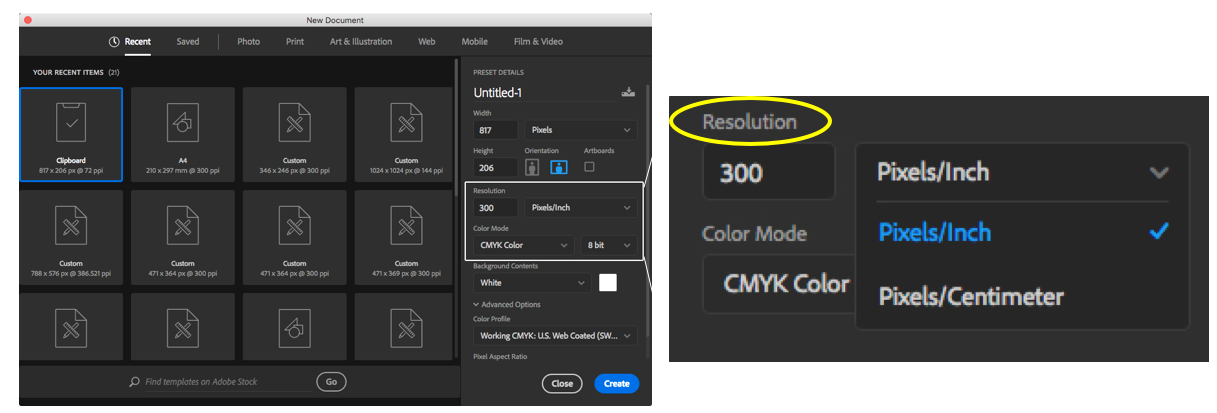Set orientation to landscape
Image resolution: width=1217 pixels, height=413 pixels.
tap(559, 167)
